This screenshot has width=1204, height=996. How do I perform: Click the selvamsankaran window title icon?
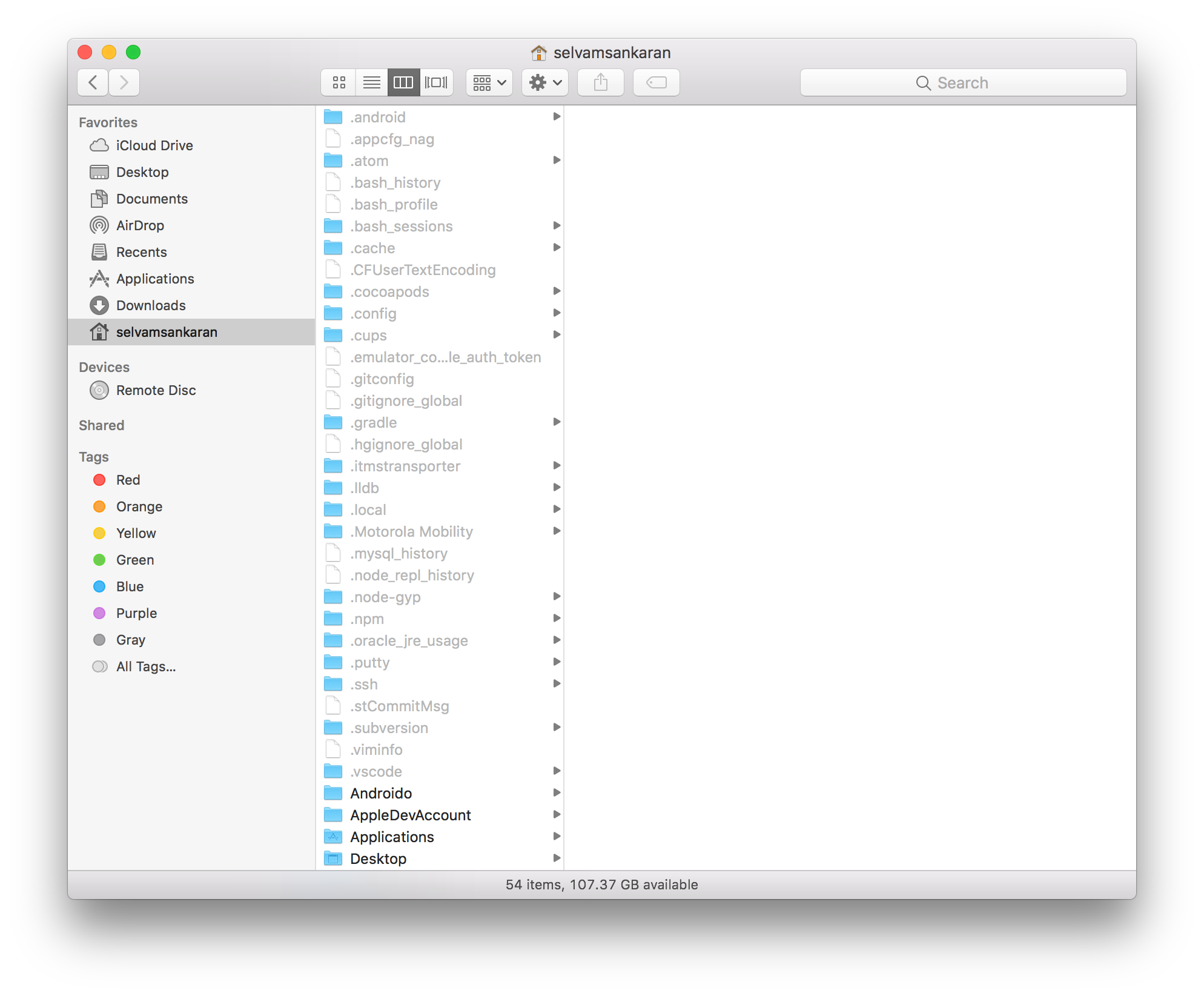[538, 53]
